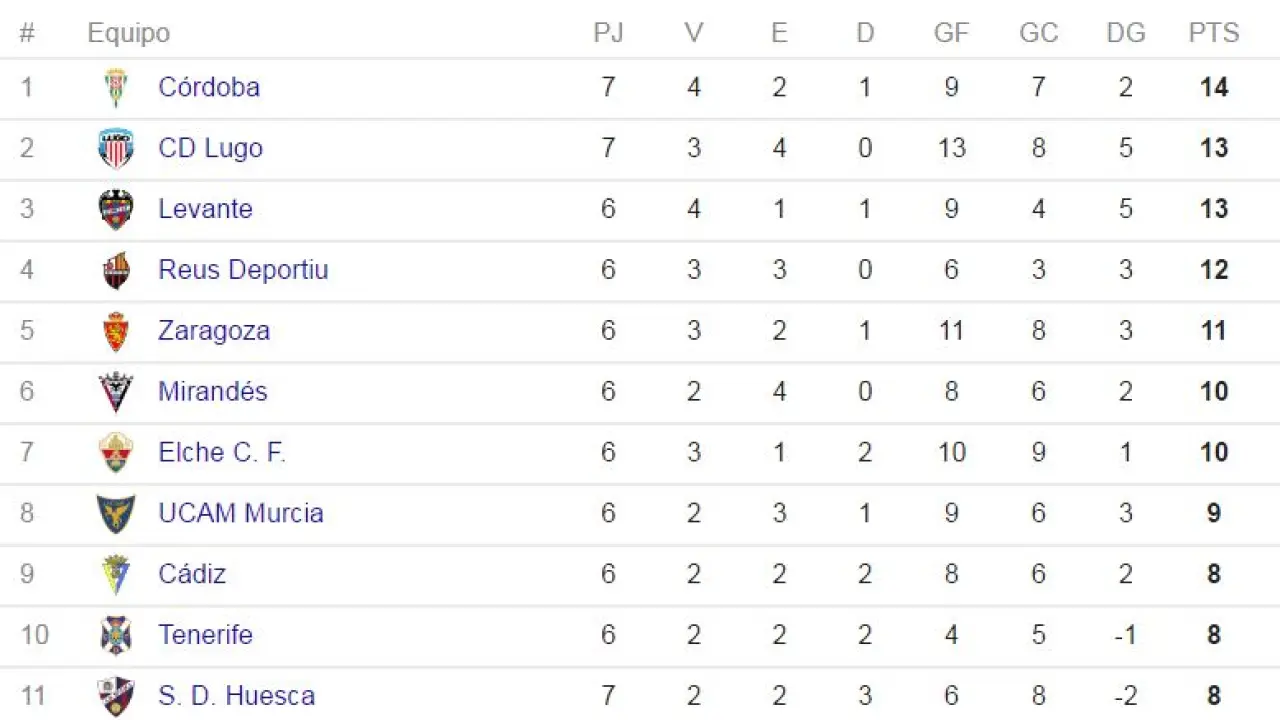
Task: Click the S. D. Huesca crest
Action: coord(116,696)
